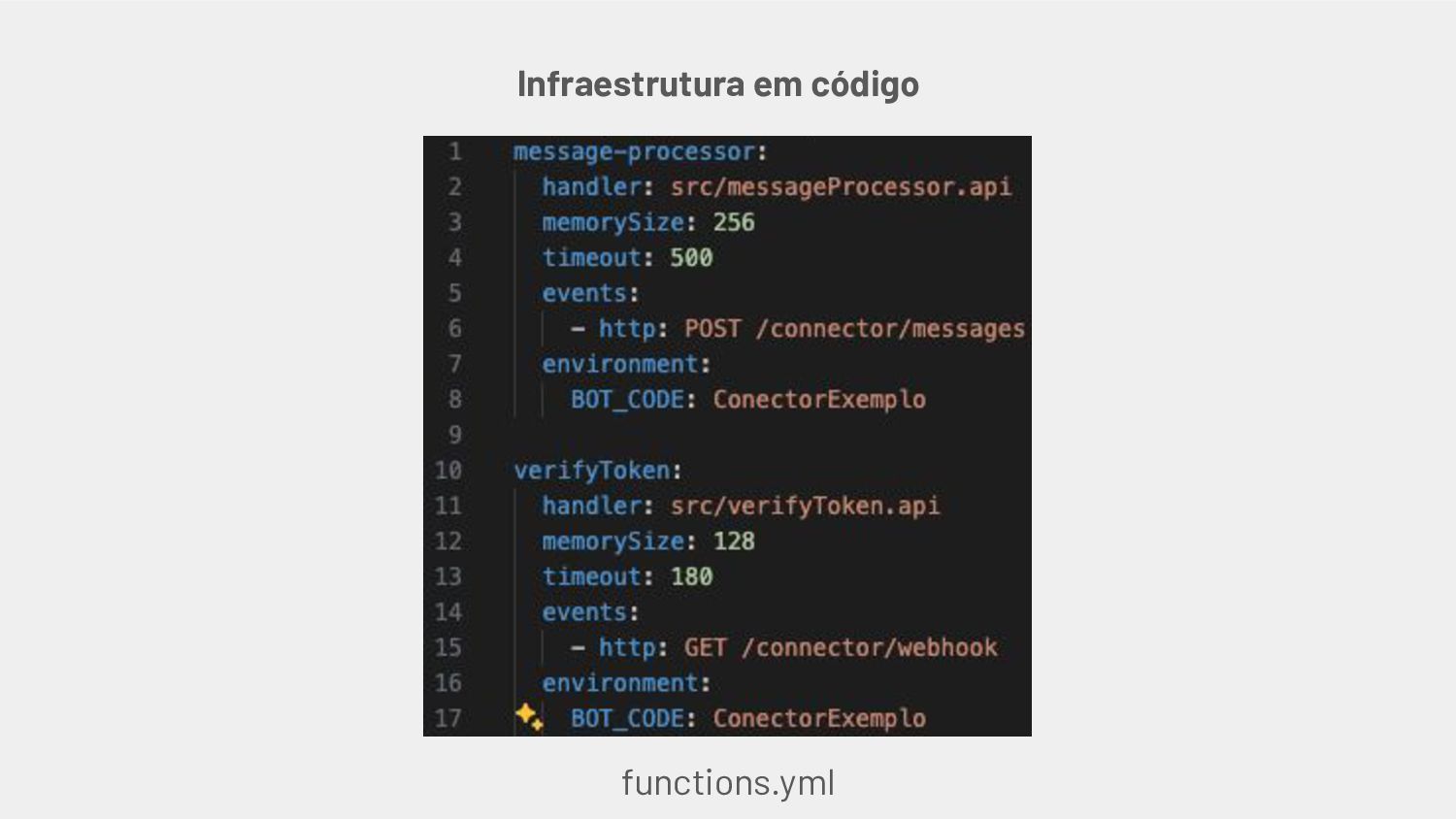Click line number 1 in the gutter
1456x819 pixels.
click(454, 152)
